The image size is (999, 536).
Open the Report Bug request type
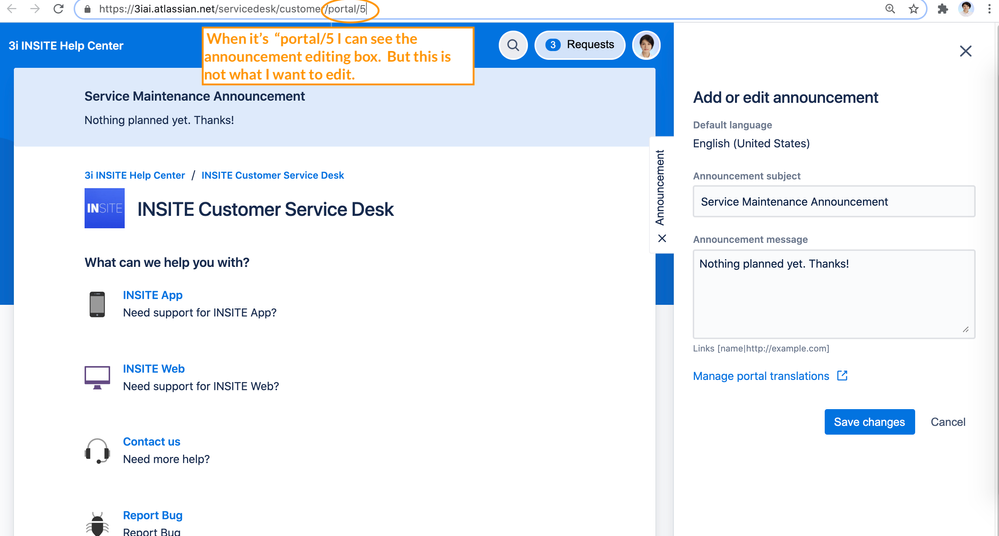tap(153, 515)
